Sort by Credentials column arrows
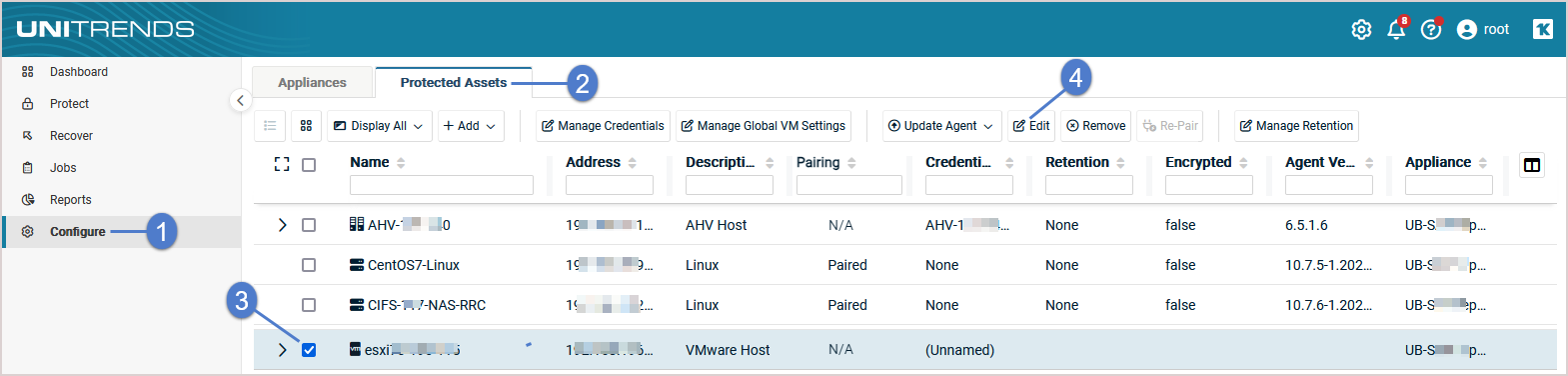1568x376 pixels. pos(1009,163)
